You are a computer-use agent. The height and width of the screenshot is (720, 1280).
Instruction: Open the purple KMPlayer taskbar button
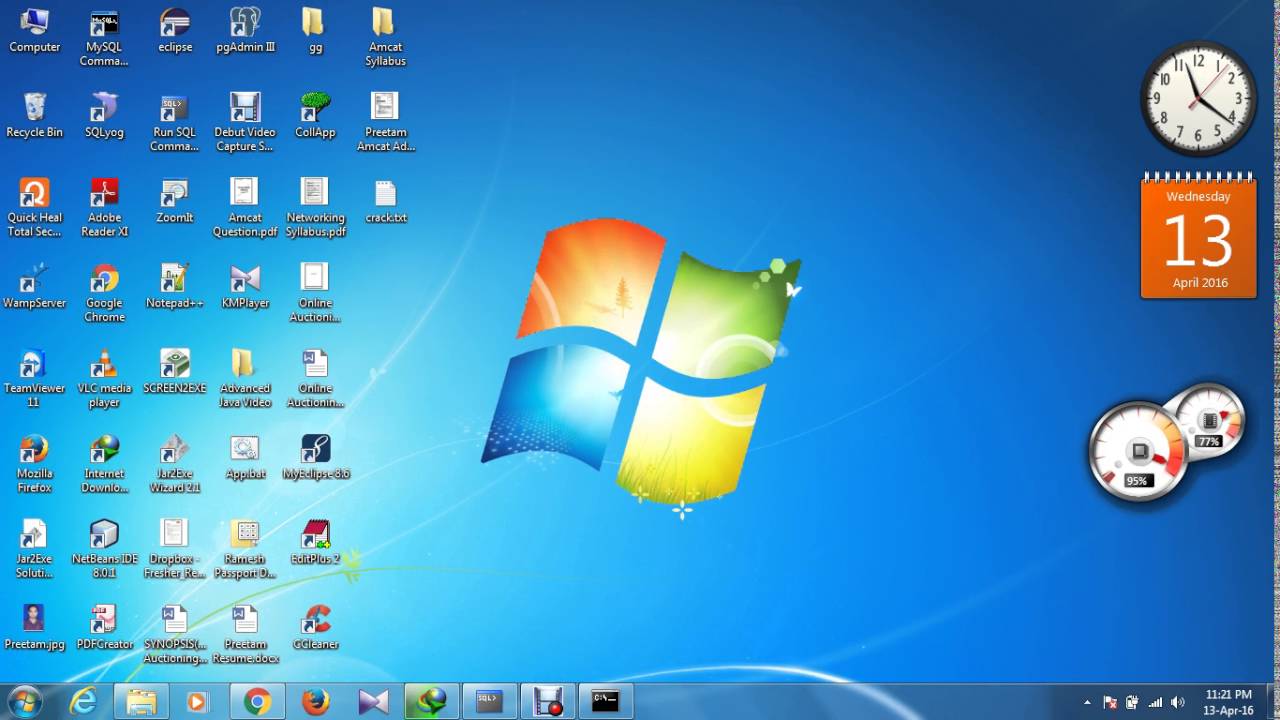click(x=373, y=702)
